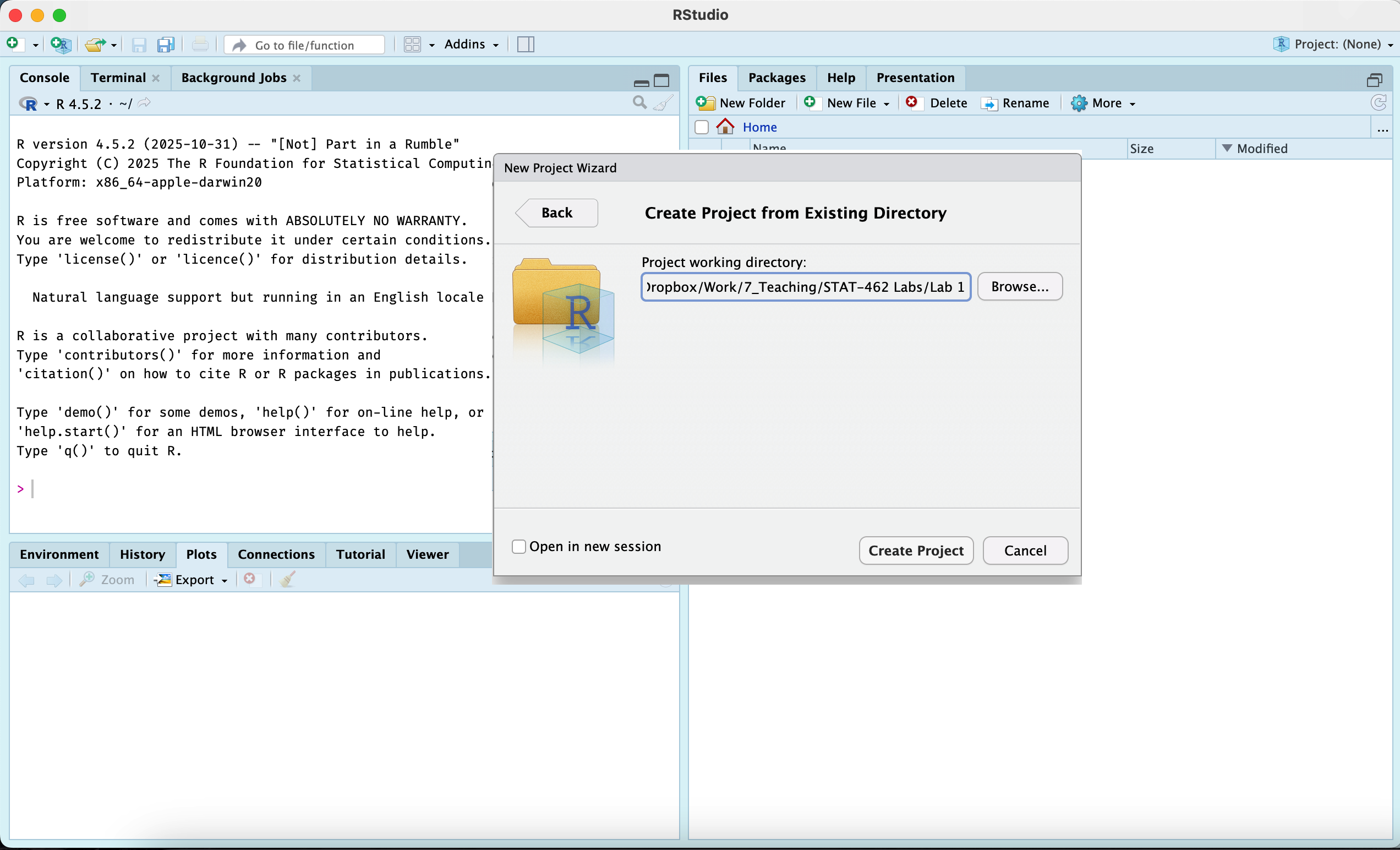
Task: Click the Files pane refresh icon
Action: click(1378, 103)
